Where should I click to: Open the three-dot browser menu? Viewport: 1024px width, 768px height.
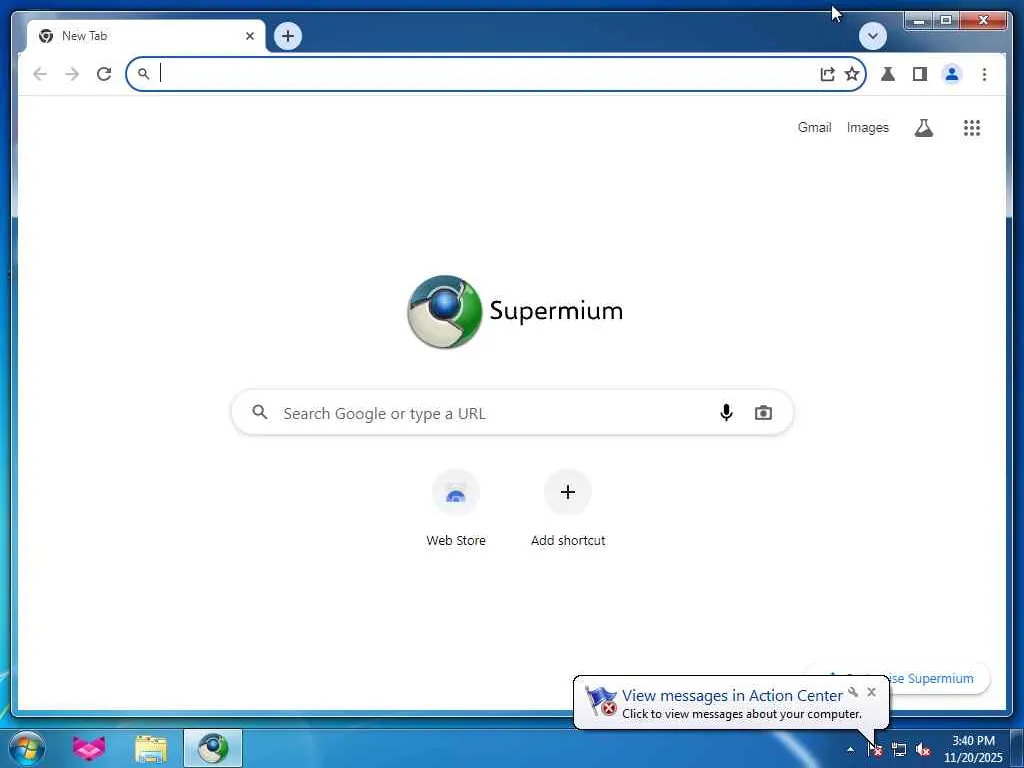click(x=984, y=74)
